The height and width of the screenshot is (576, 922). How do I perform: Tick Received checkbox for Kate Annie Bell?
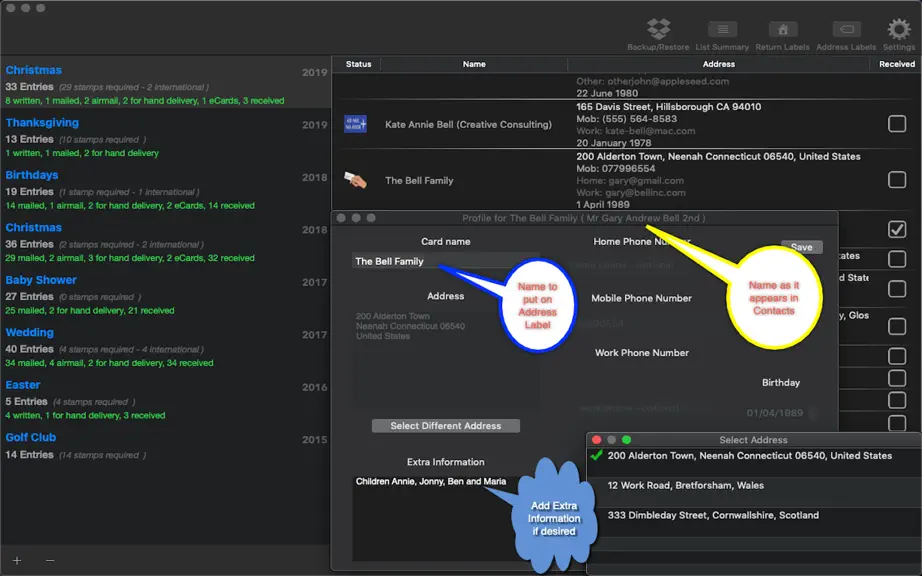click(897, 124)
